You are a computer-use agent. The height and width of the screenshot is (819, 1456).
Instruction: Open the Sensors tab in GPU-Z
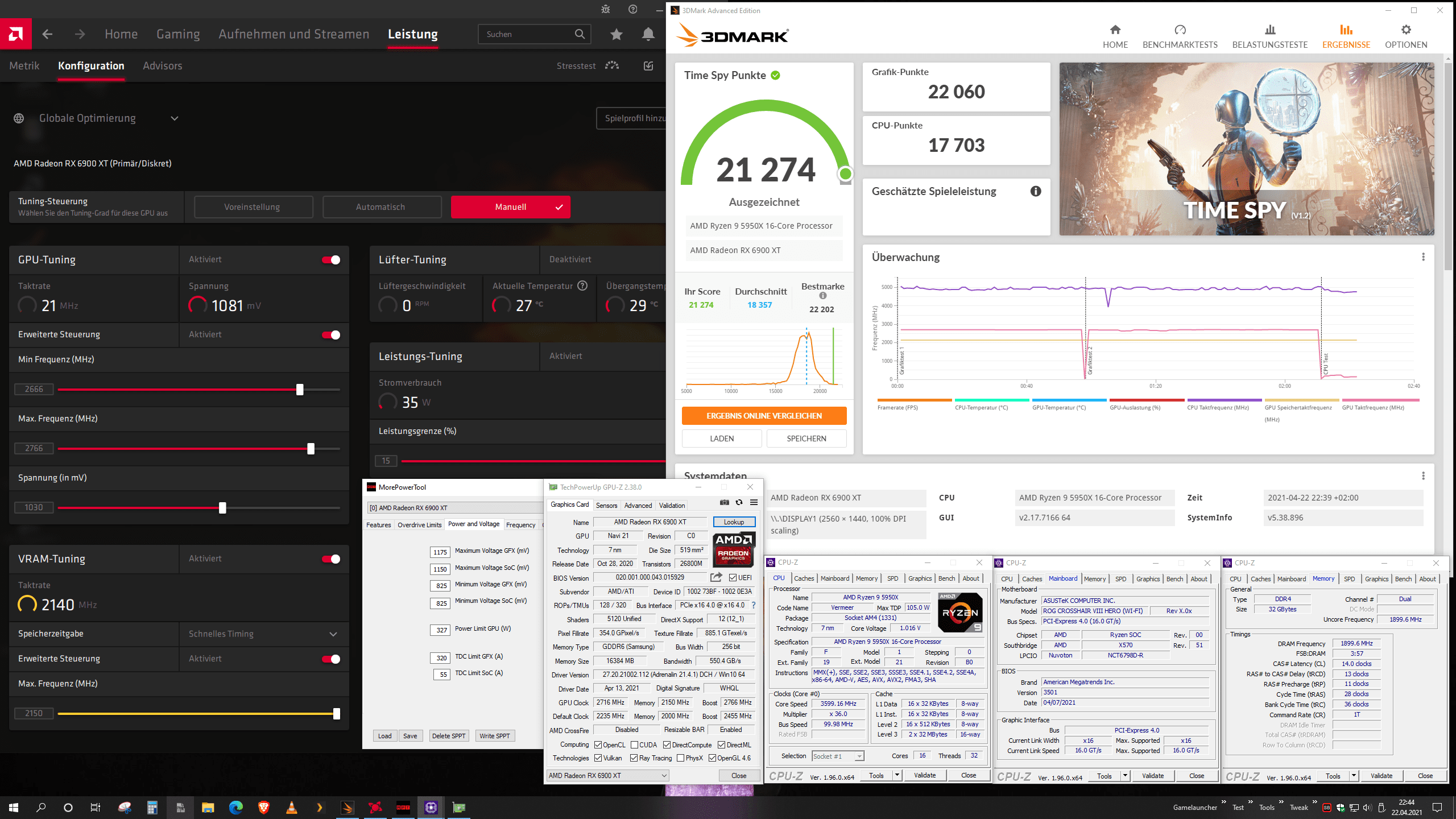click(x=606, y=505)
